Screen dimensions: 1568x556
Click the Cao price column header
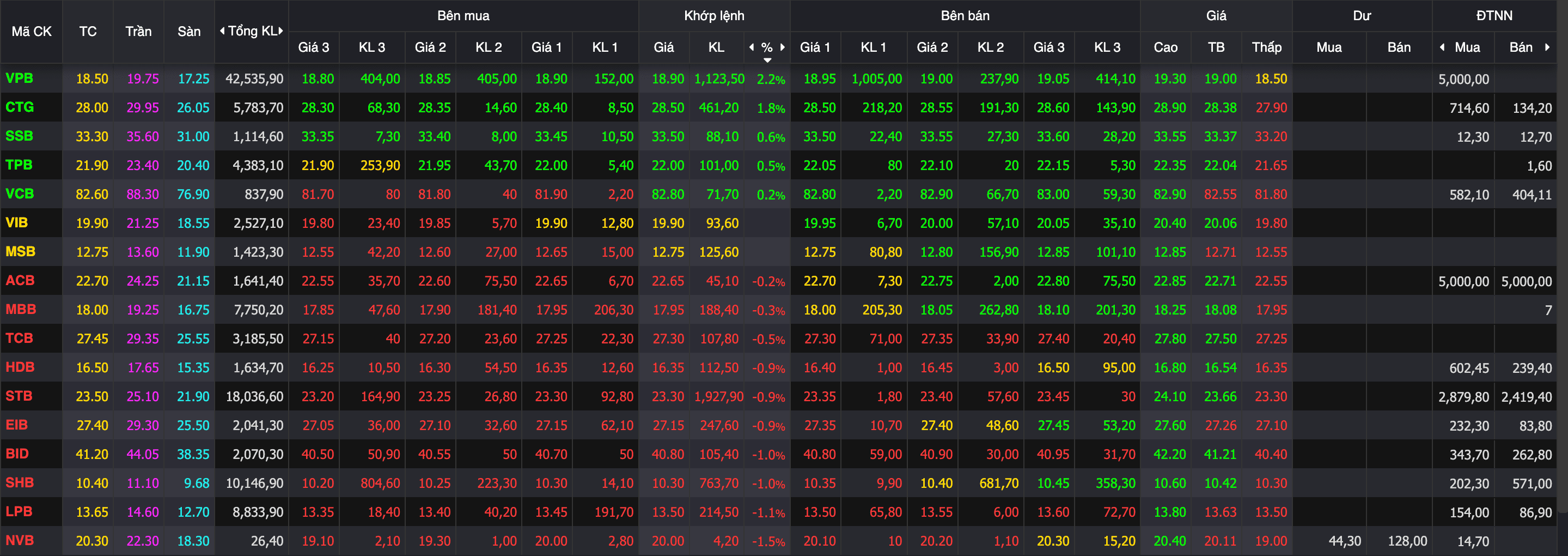click(x=1166, y=47)
